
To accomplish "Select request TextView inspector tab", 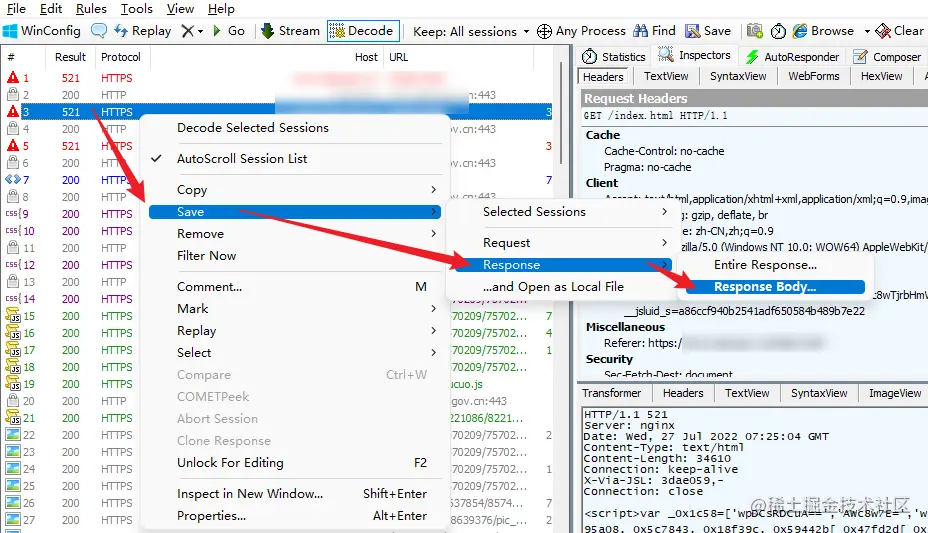I will tap(666, 76).
